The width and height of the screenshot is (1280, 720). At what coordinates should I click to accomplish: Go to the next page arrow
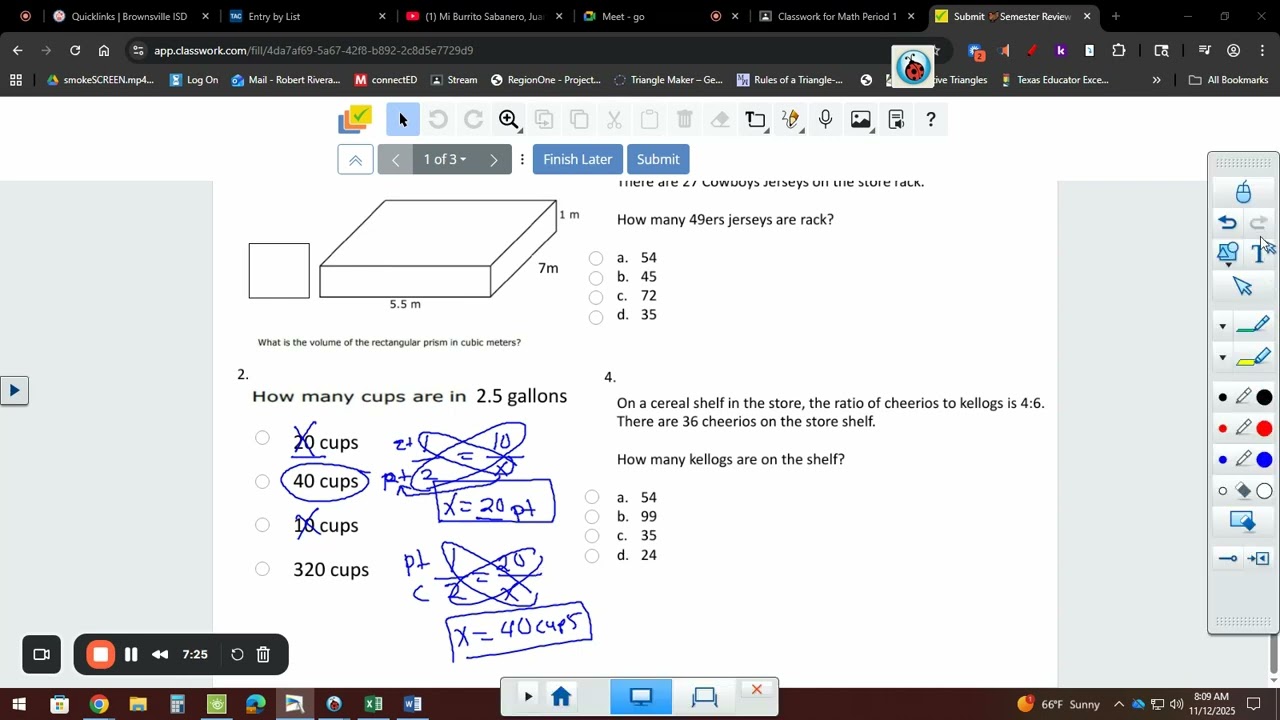(494, 159)
